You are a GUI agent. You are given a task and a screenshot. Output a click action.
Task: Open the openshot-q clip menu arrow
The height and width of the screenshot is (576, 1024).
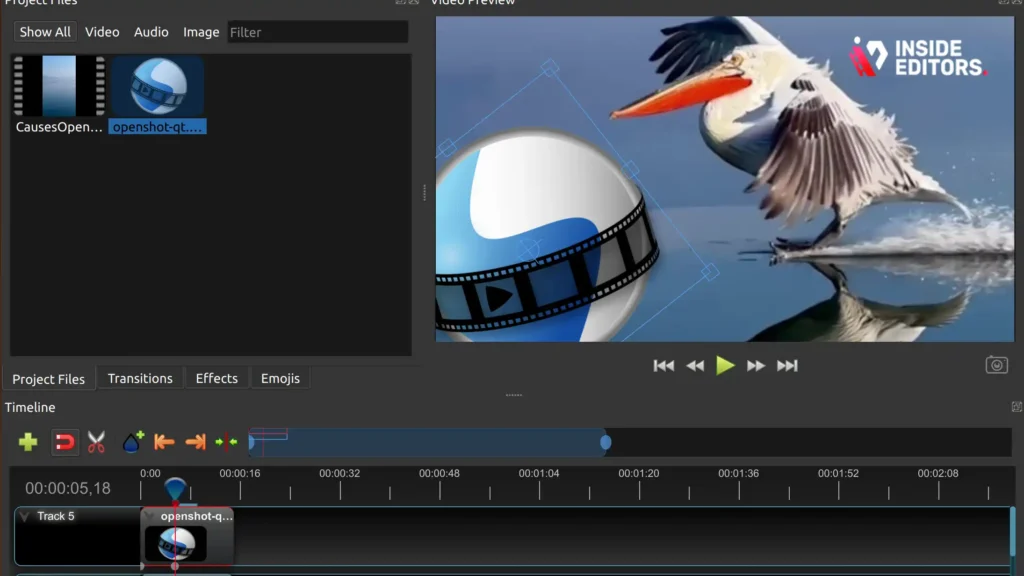(150, 517)
